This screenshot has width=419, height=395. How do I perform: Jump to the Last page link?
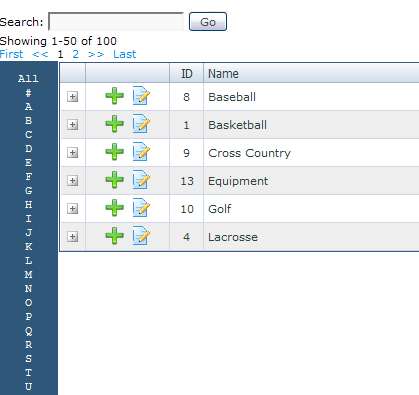pyautogui.click(x=124, y=54)
